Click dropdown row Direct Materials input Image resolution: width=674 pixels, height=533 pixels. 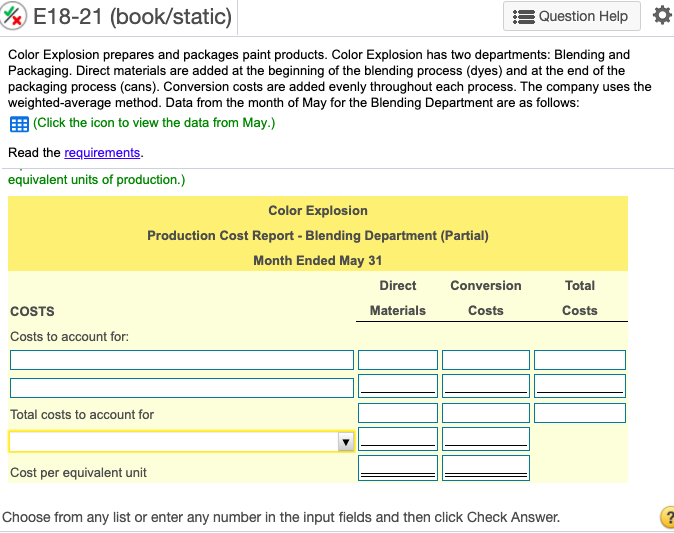398,439
